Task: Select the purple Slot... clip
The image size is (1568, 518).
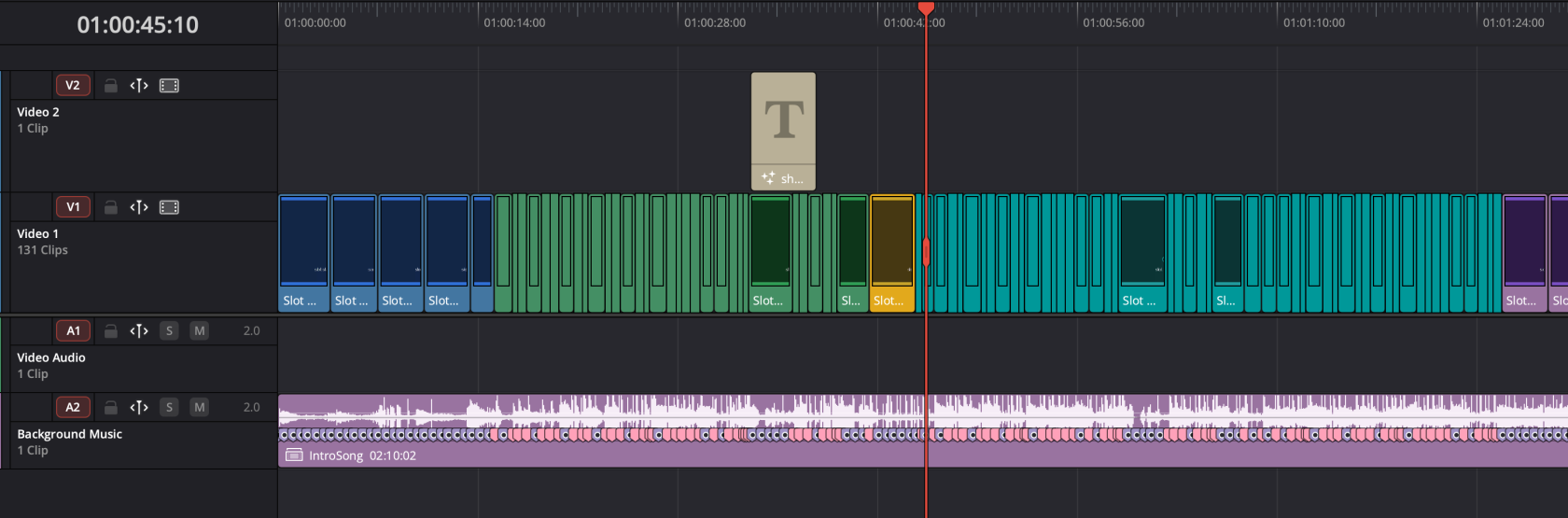Action: click(1525, 252)
